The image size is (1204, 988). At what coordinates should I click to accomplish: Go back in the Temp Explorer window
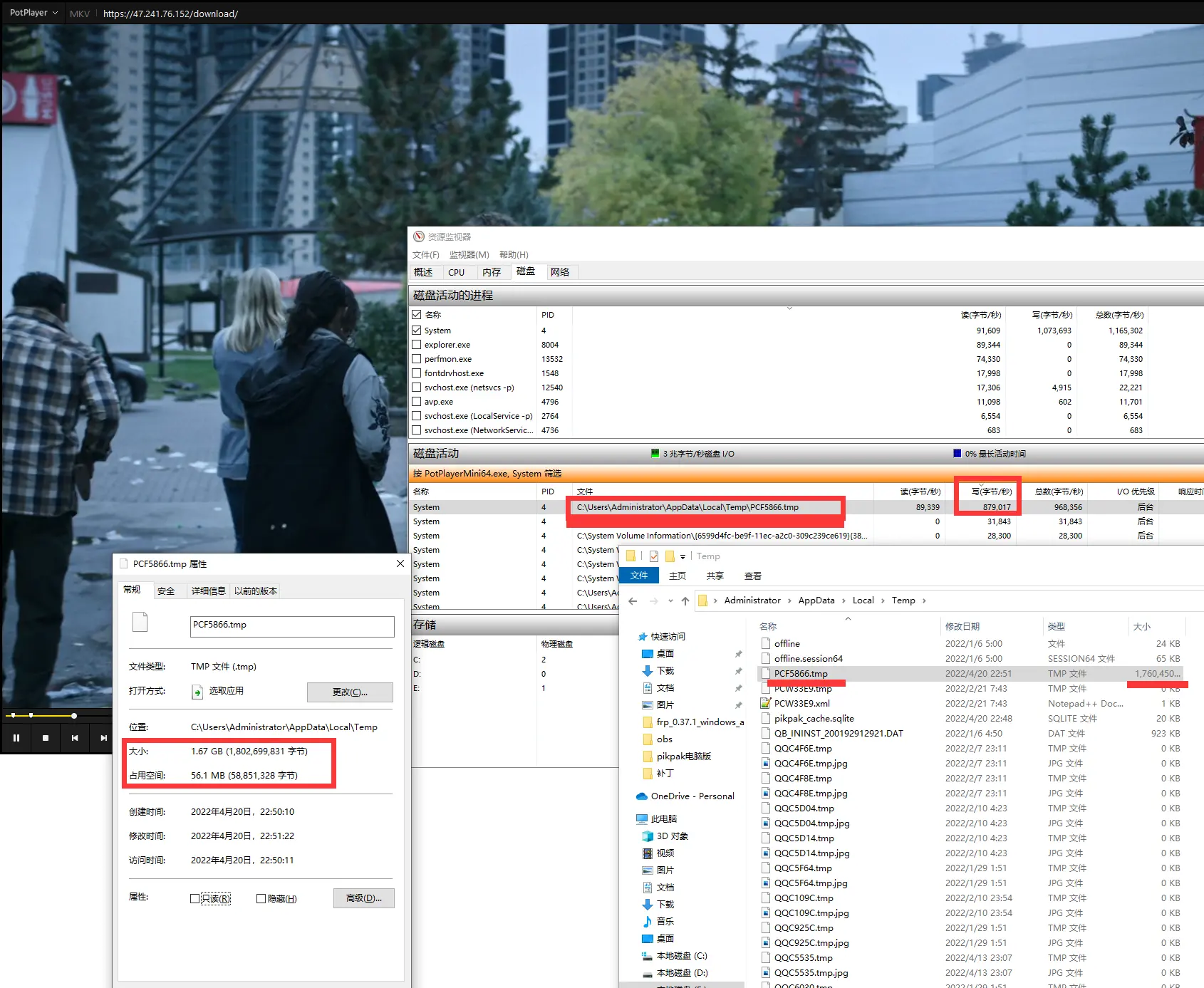(633, 601)
